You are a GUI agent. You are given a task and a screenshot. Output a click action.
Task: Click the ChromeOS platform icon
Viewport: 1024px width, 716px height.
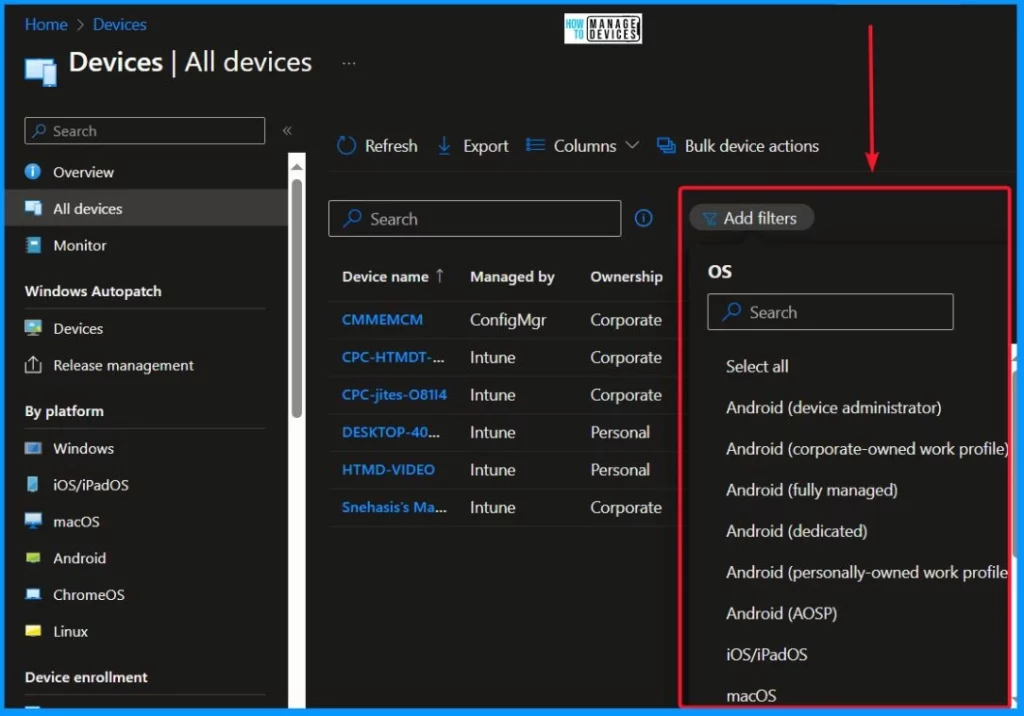pyautogui.click(x=33, y=594)
